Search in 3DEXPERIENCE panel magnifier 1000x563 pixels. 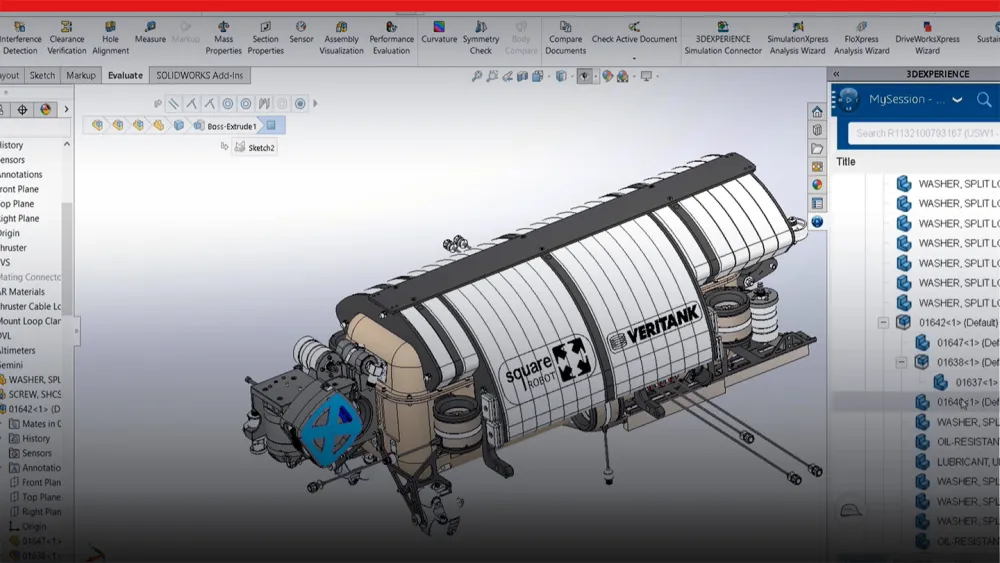click(x=984, y=99)
